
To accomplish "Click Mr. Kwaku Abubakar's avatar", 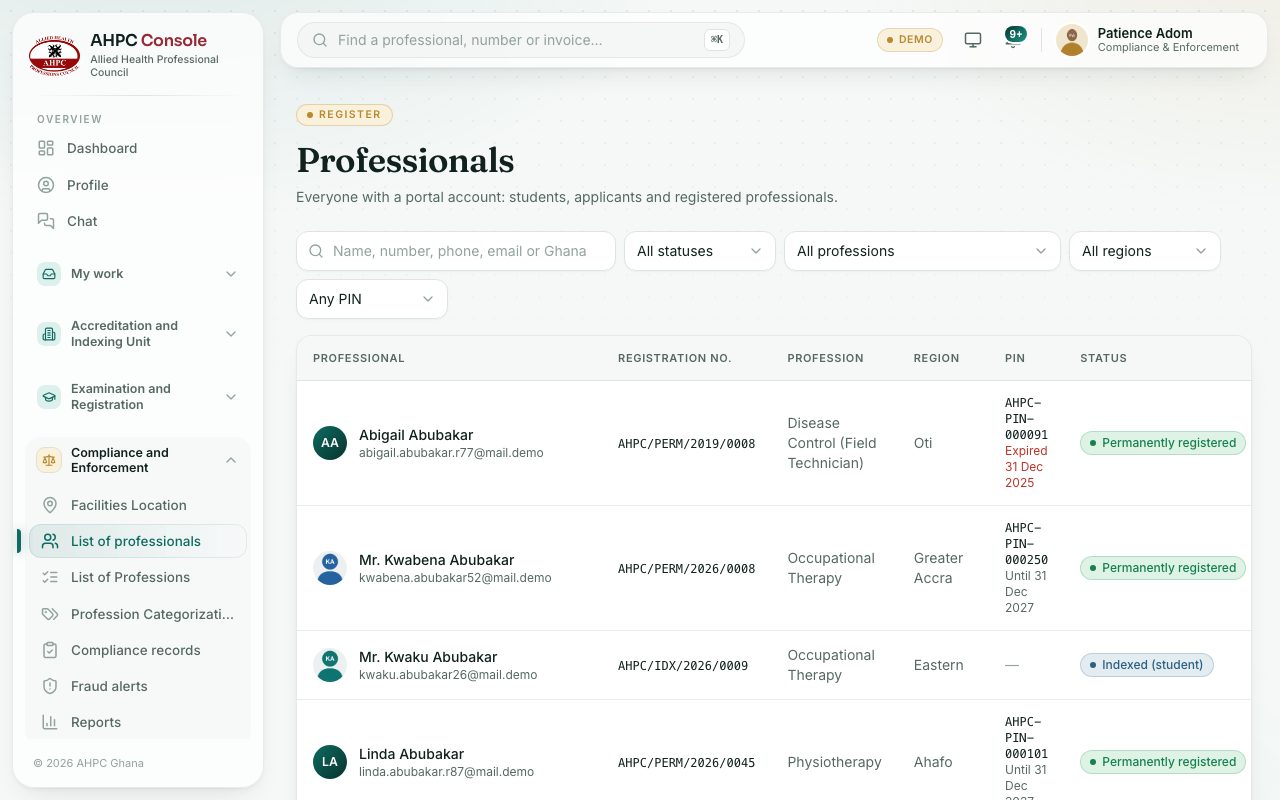I will point(330,665).
